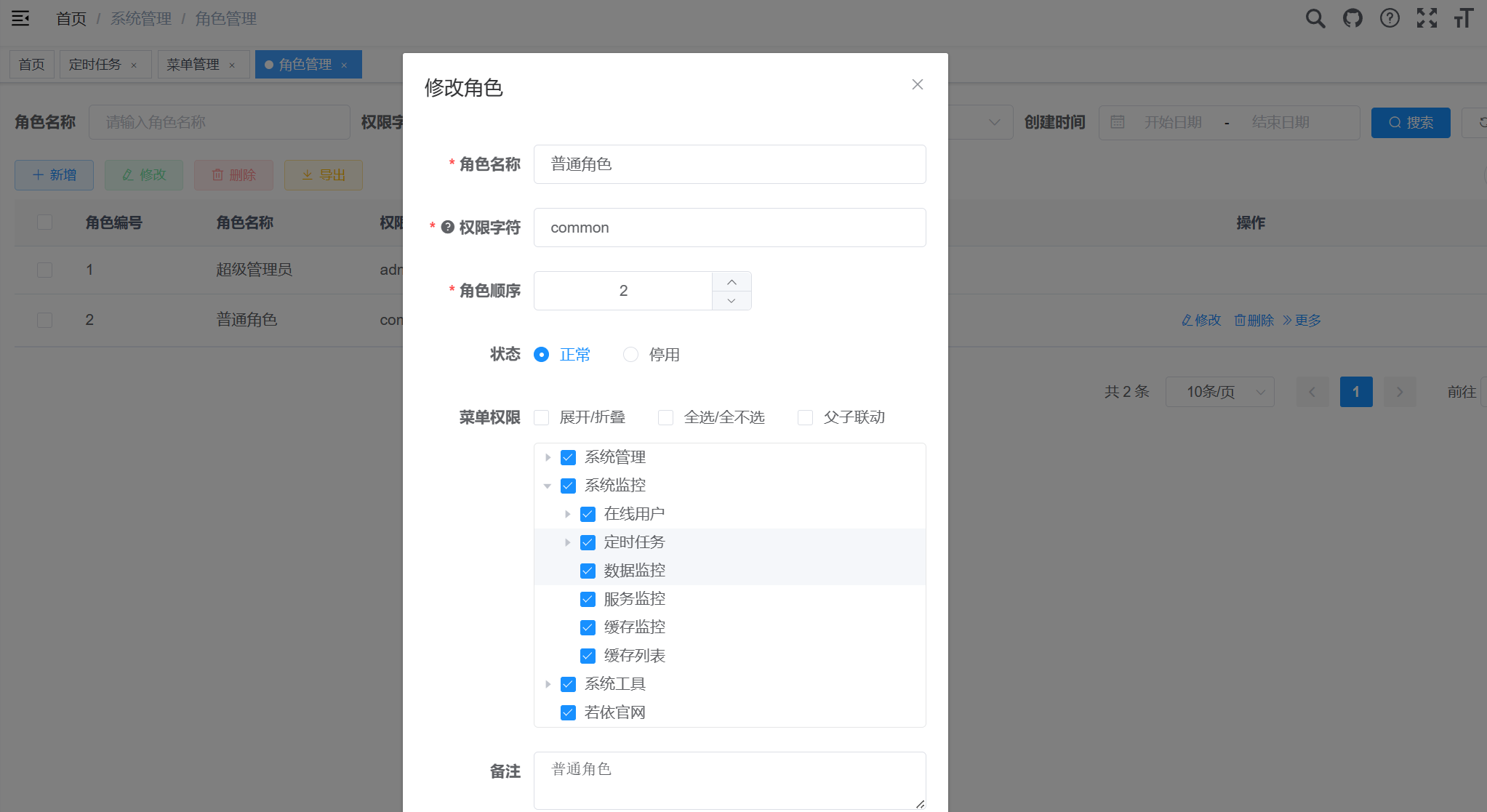The width and height of the screenshot is (1487, 812).
Task: Expand the 系统管理 tree node
Action: click(548, 457)
